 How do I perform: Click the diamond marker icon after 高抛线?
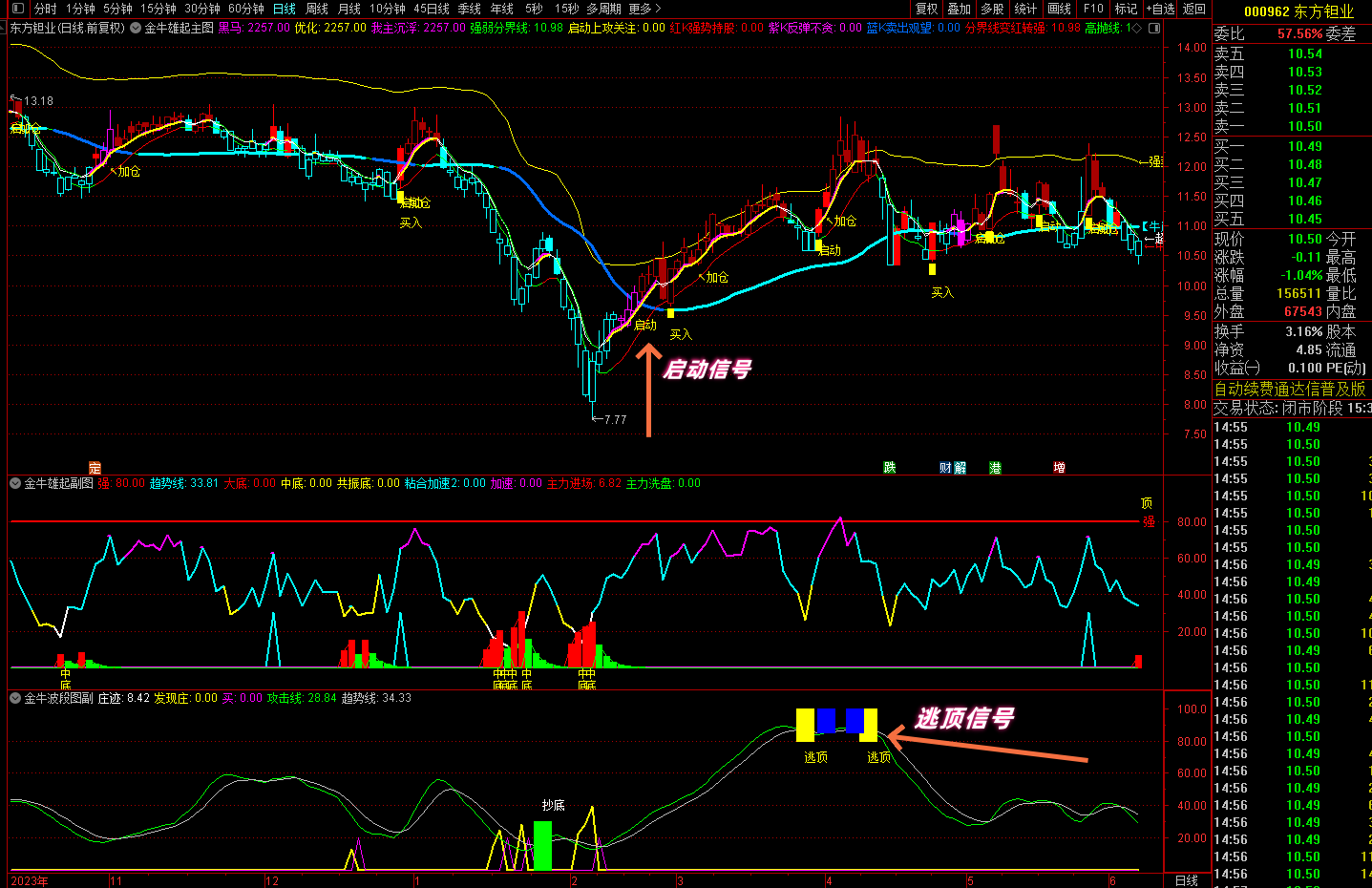1137,29
